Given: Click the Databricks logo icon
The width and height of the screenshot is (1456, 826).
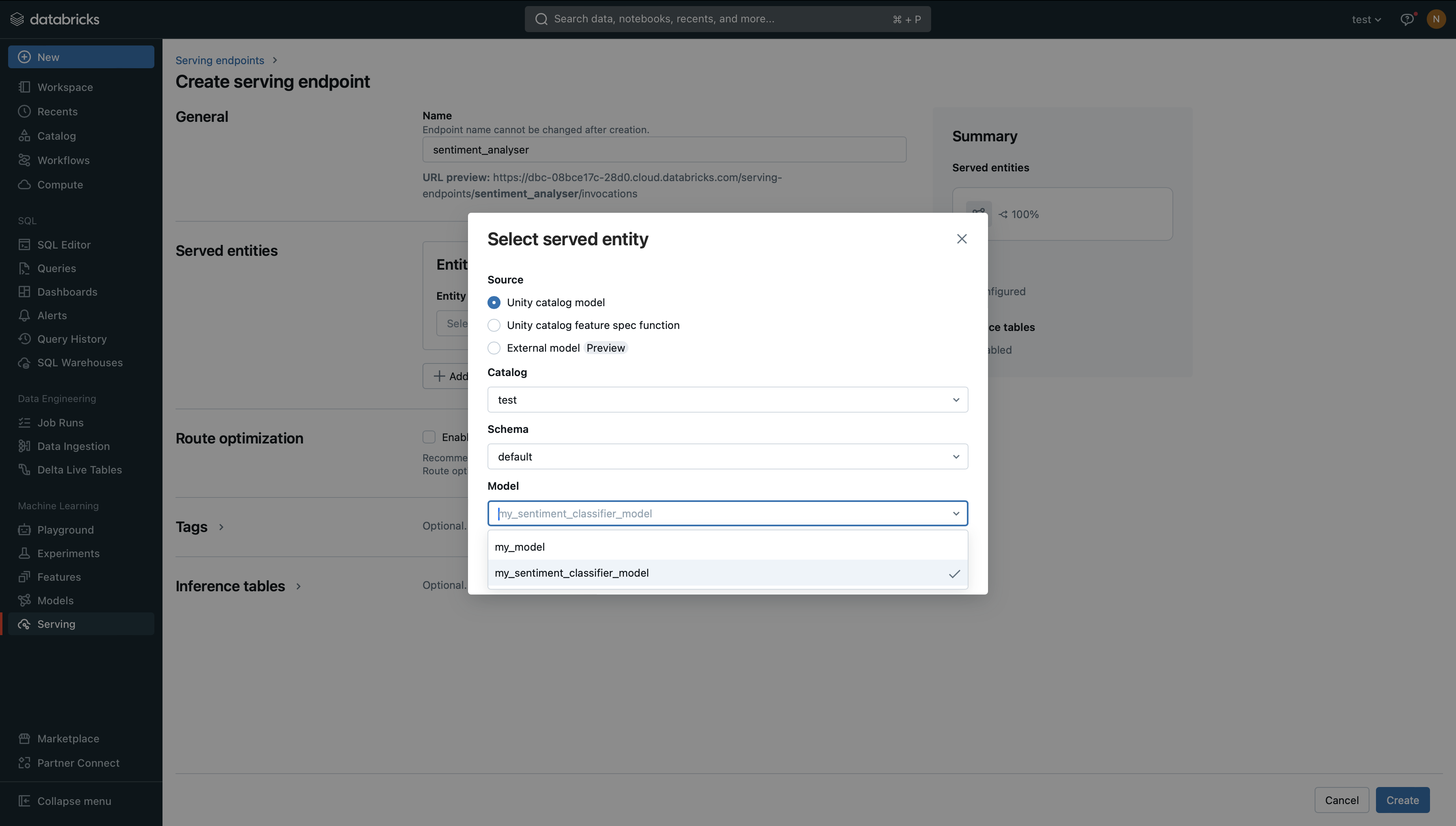Looking at the screenshot, I should pyautogui.click(x=17, y=19).
